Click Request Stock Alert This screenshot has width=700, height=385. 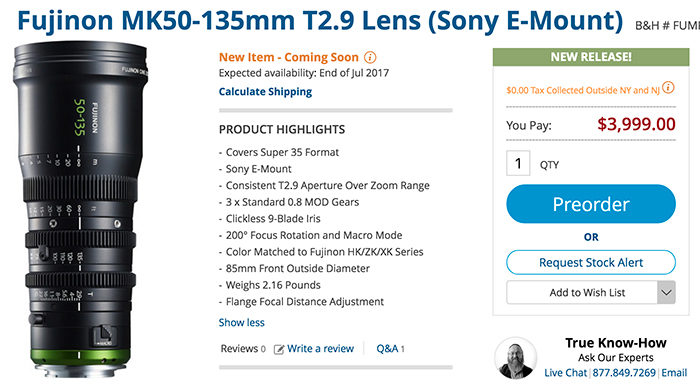591,263
